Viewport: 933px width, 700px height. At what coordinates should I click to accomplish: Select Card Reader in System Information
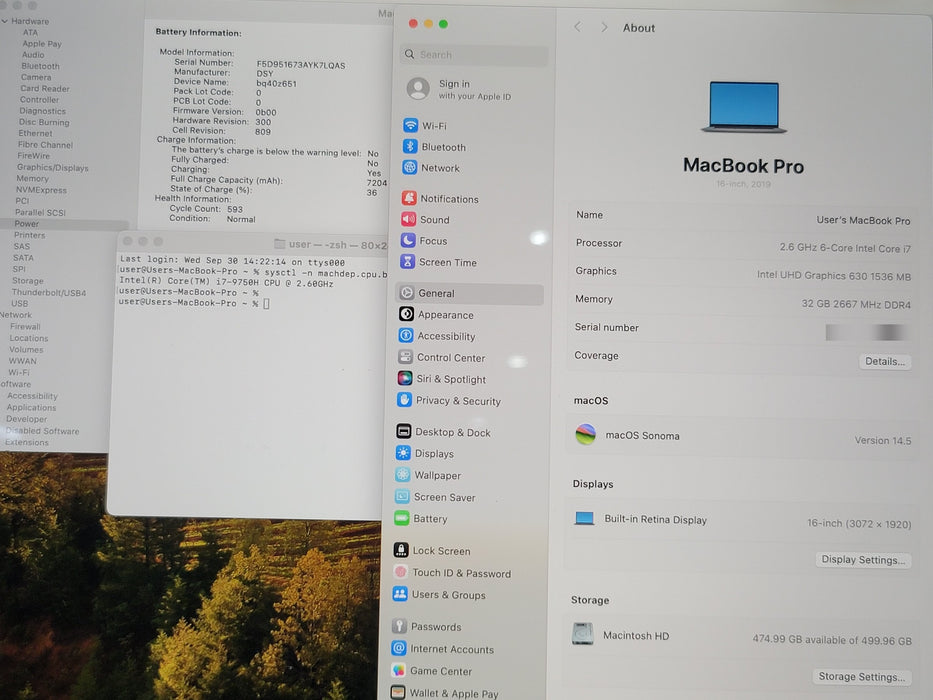coord(45,88)
